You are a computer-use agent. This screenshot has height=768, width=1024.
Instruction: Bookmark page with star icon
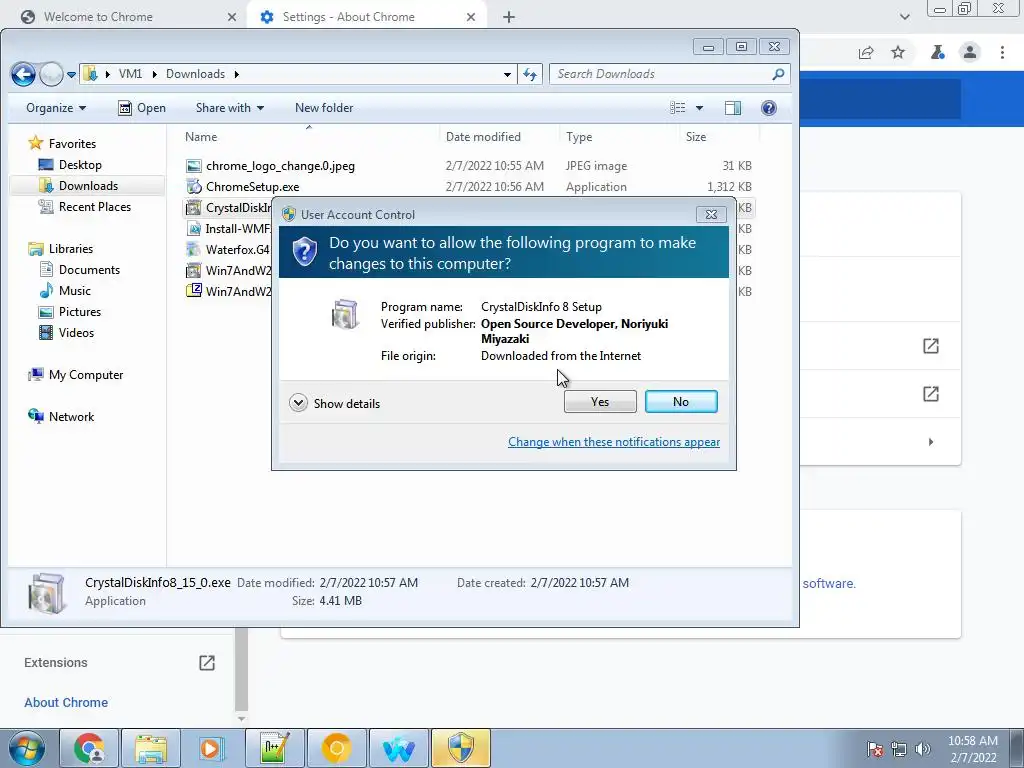pos(898,53)
